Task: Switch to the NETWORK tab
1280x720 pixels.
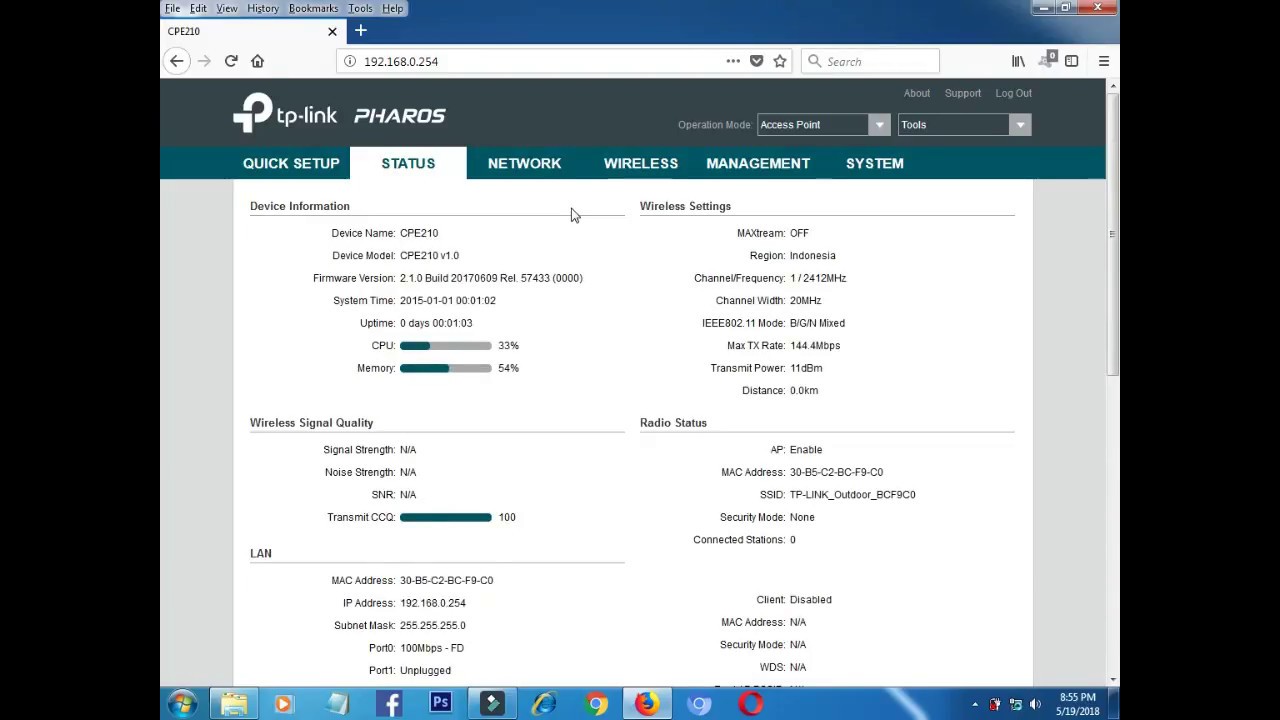Action: click(x=524, y=163)
